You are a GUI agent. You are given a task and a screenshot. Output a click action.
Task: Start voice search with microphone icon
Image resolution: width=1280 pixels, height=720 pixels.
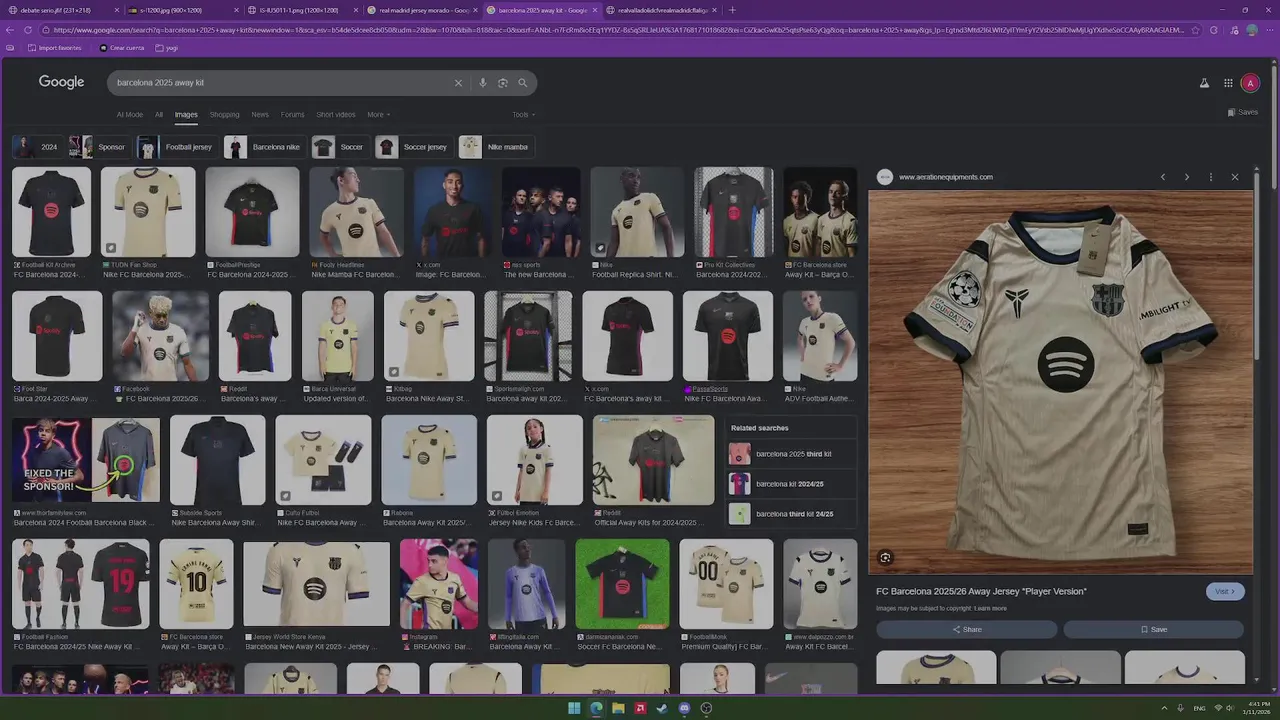pos(482,83)
